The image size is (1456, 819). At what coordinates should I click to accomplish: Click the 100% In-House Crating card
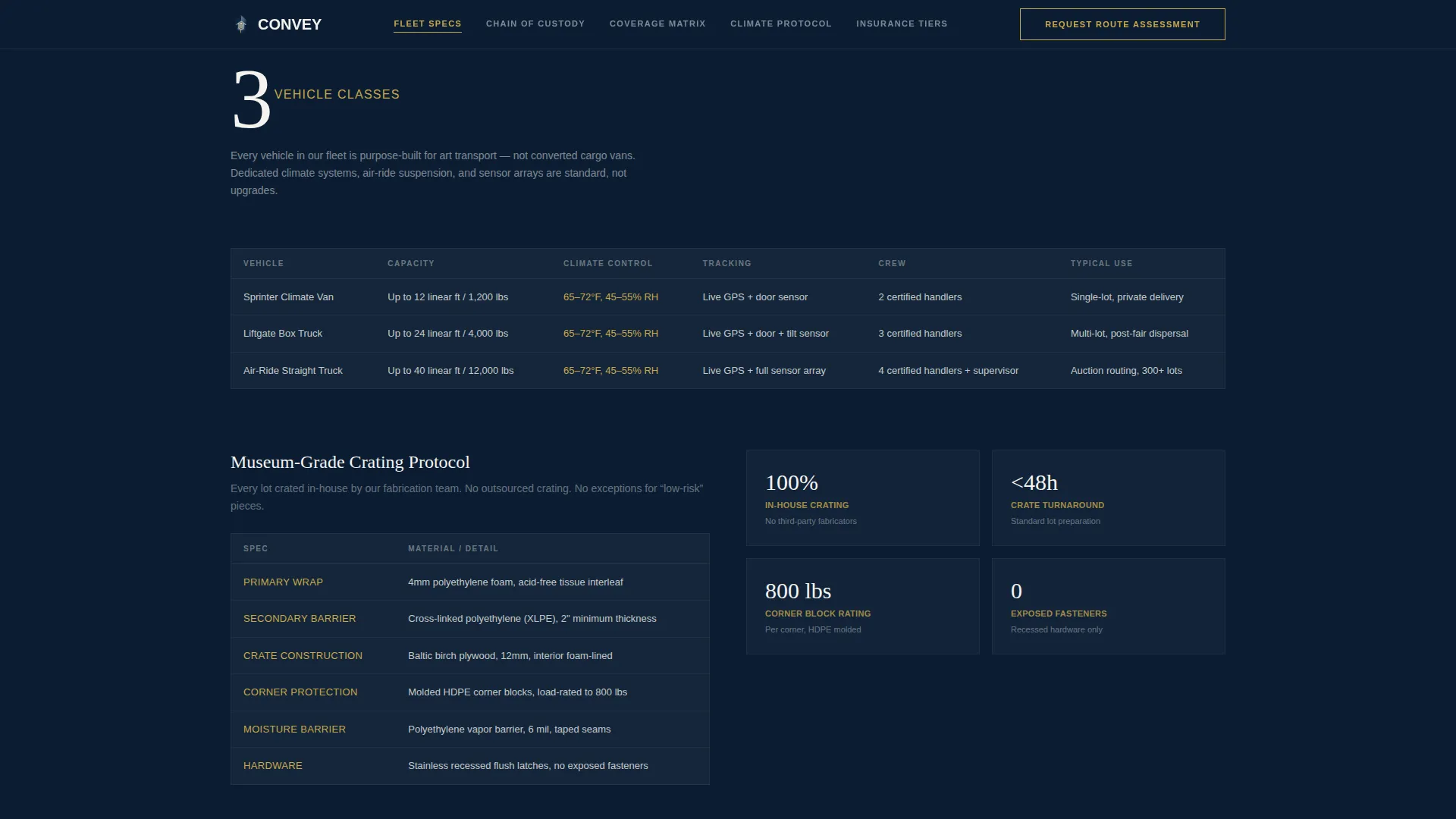(x=863, y=497)
